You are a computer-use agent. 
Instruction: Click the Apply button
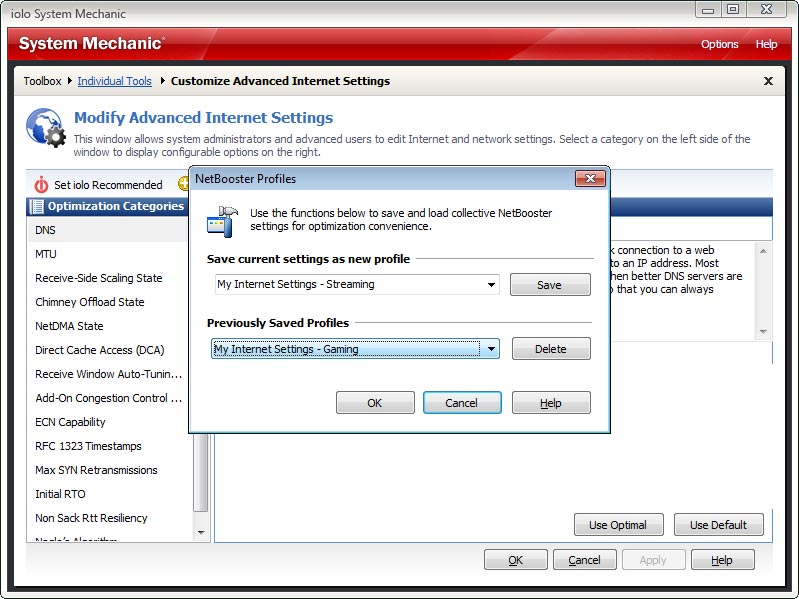point(653,560)
